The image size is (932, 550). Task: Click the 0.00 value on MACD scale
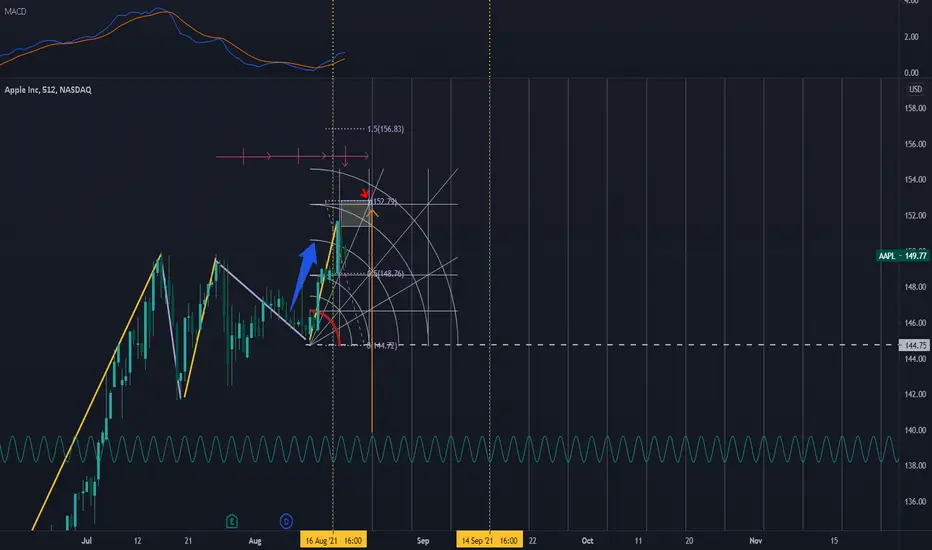click(911, 73)
